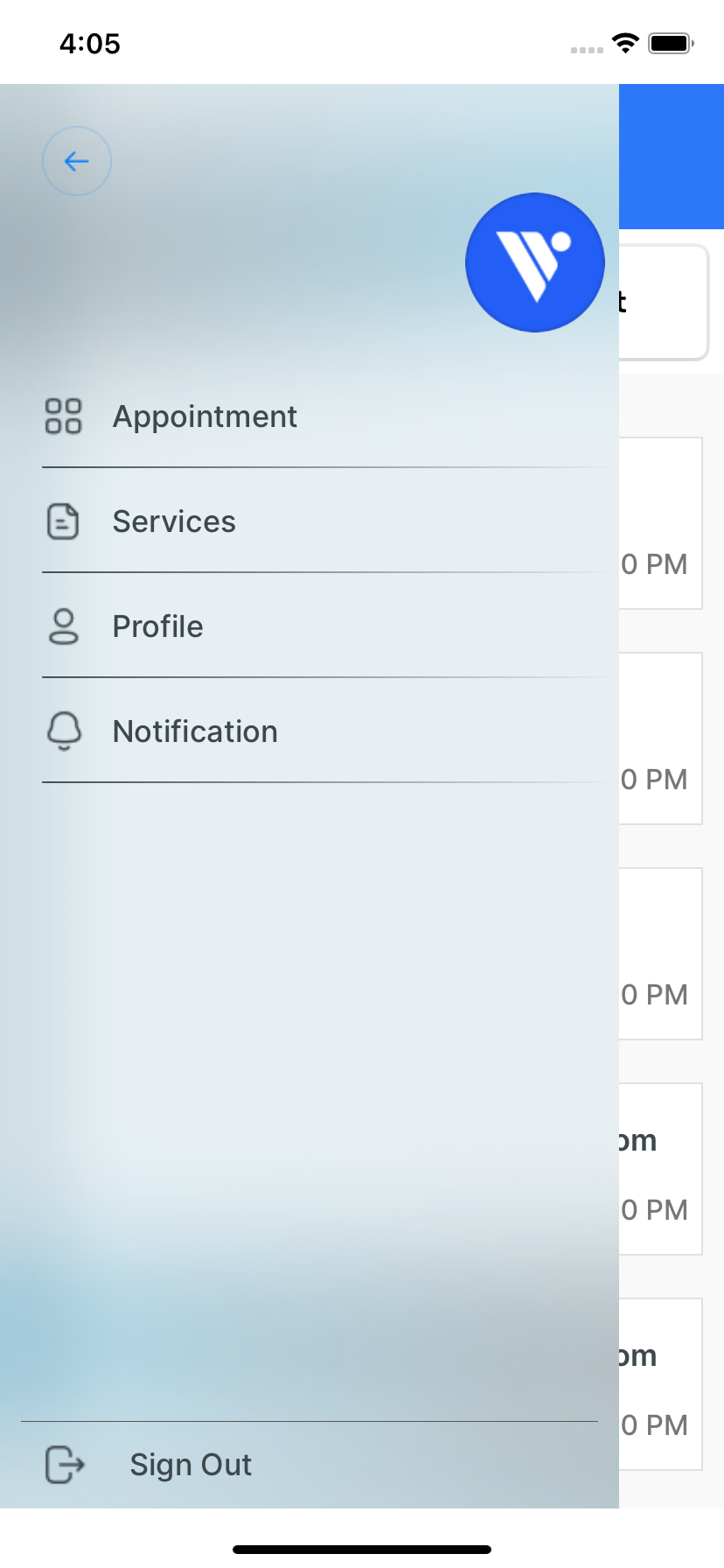Tap the cellular signal dots
Image resolution: width=724 pixels, height=1568 pixels.
[587, 50]
